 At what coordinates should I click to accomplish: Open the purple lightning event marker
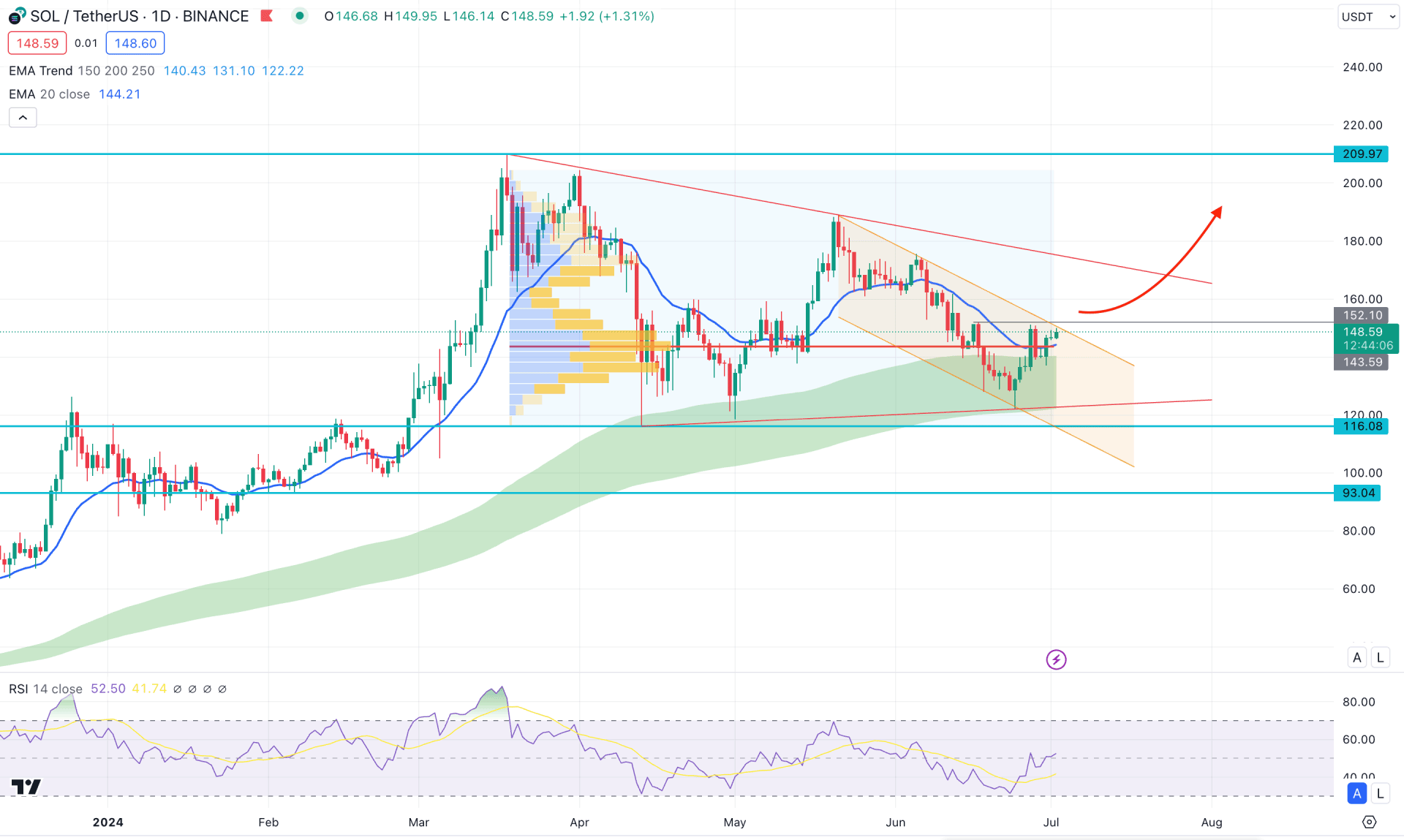(1056, 659)
